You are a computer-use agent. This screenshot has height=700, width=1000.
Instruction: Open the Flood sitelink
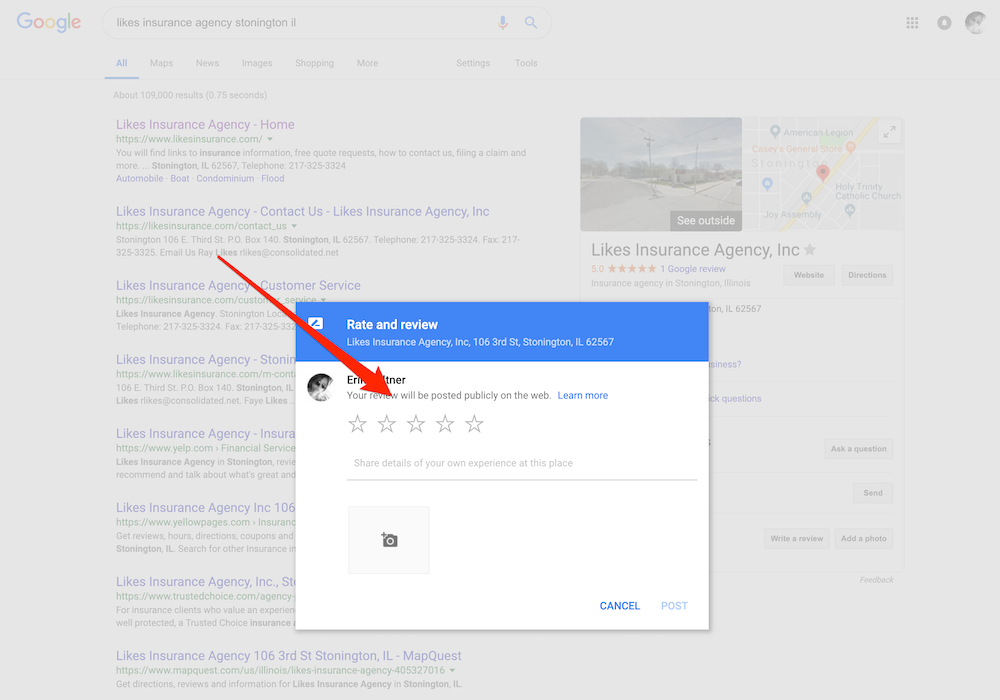[272, 179]
